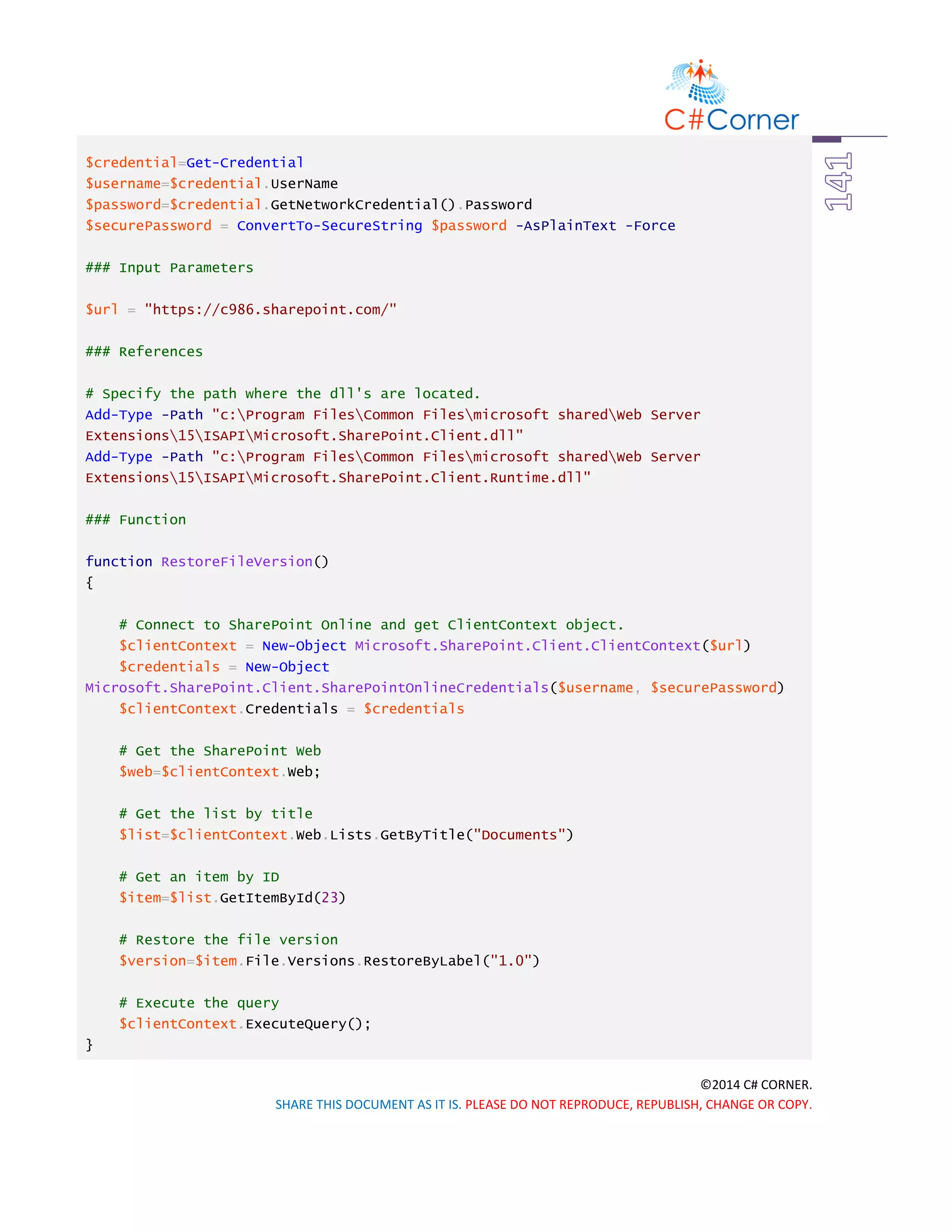Click the Microsoft.SharePoint.Client.dll path line
The image size is (952, 1232).
tap(304, 436)
